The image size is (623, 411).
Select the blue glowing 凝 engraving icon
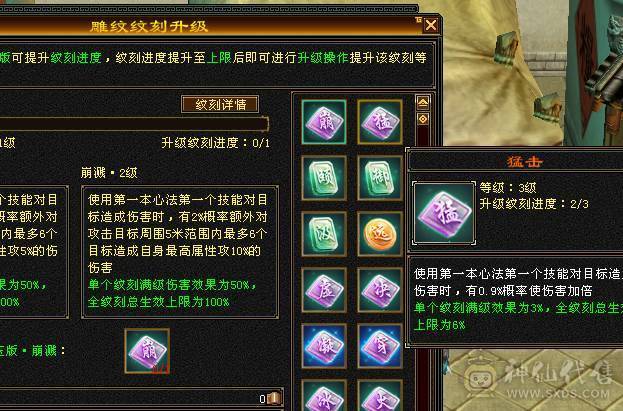pyautogui.click(x=324, y=346)
